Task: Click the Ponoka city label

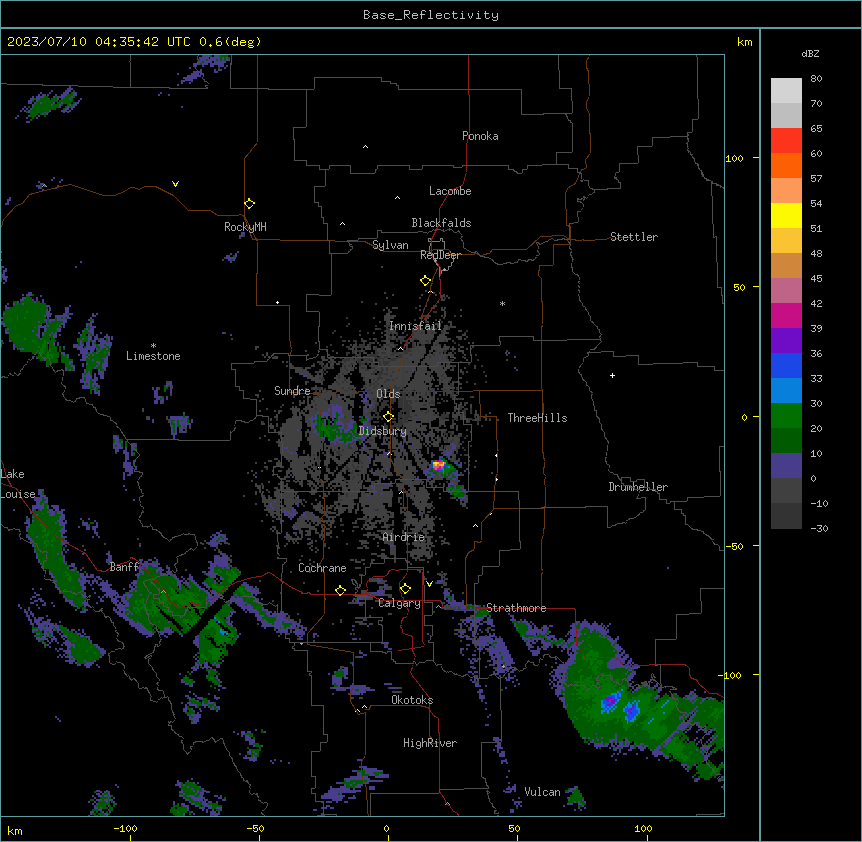Action: (x=480, y=136)
